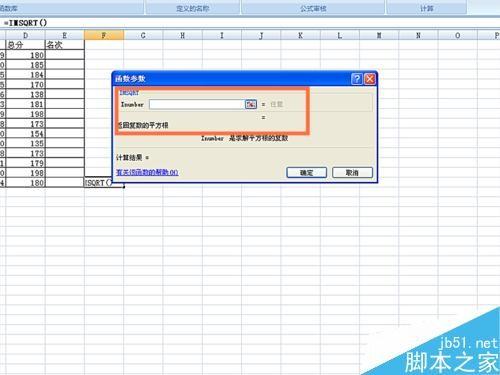The height and width of the screenshot is (375, 500).
Task: Select column M header
Action: [379, 35]
